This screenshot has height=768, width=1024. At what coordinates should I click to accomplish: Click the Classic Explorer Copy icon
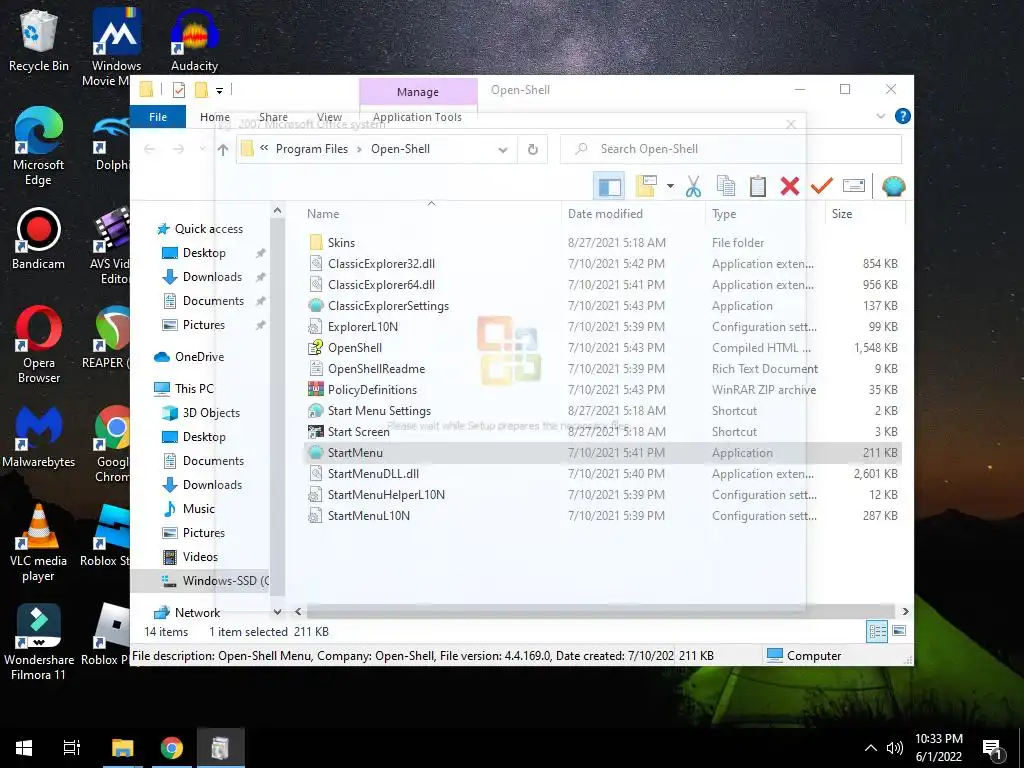coord(726,186)
